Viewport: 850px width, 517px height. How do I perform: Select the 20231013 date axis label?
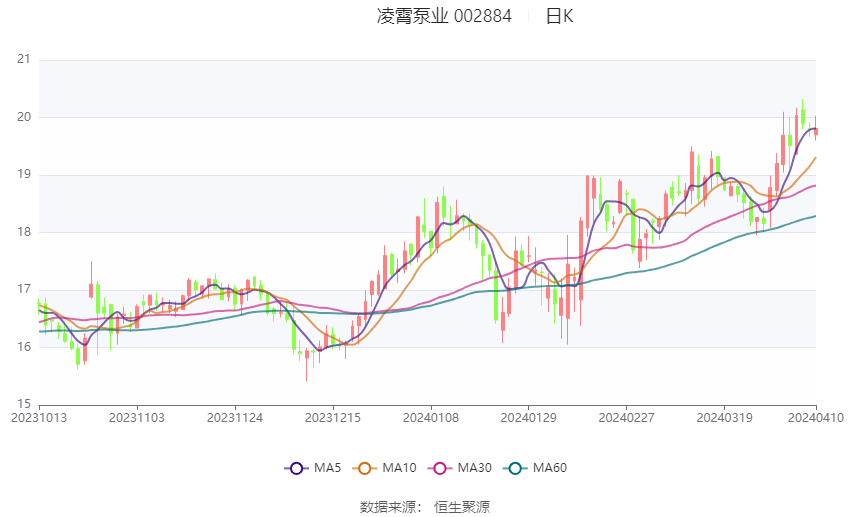pyautogui.click(x=39, y=418)
